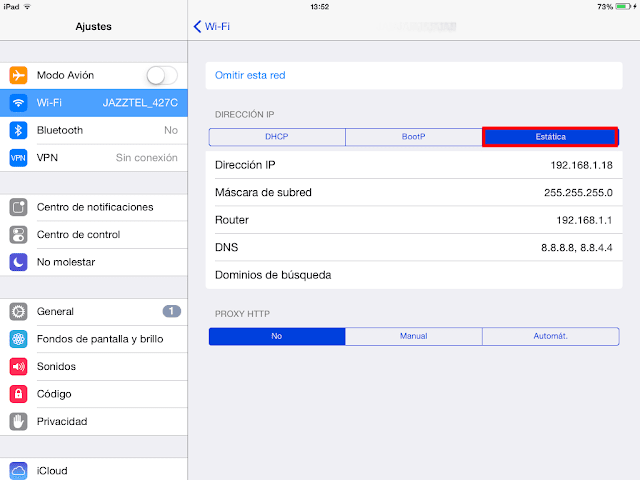Tap the General gear icon
Image resolution: width=640 pixels, height=480 pixels.
(18, 311)
